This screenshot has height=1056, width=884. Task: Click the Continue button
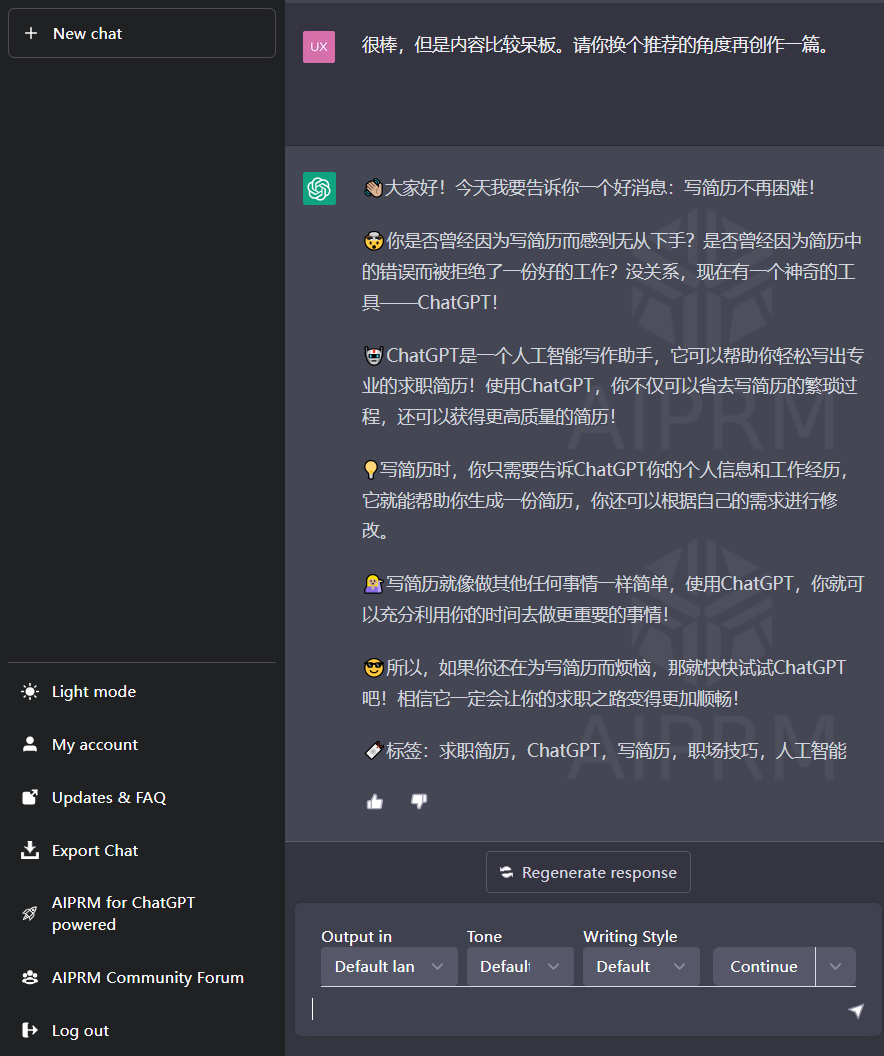coord(763,966)
